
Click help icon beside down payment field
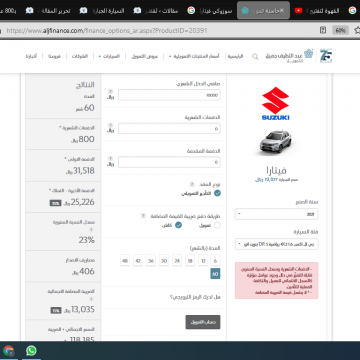coord(111,158)
